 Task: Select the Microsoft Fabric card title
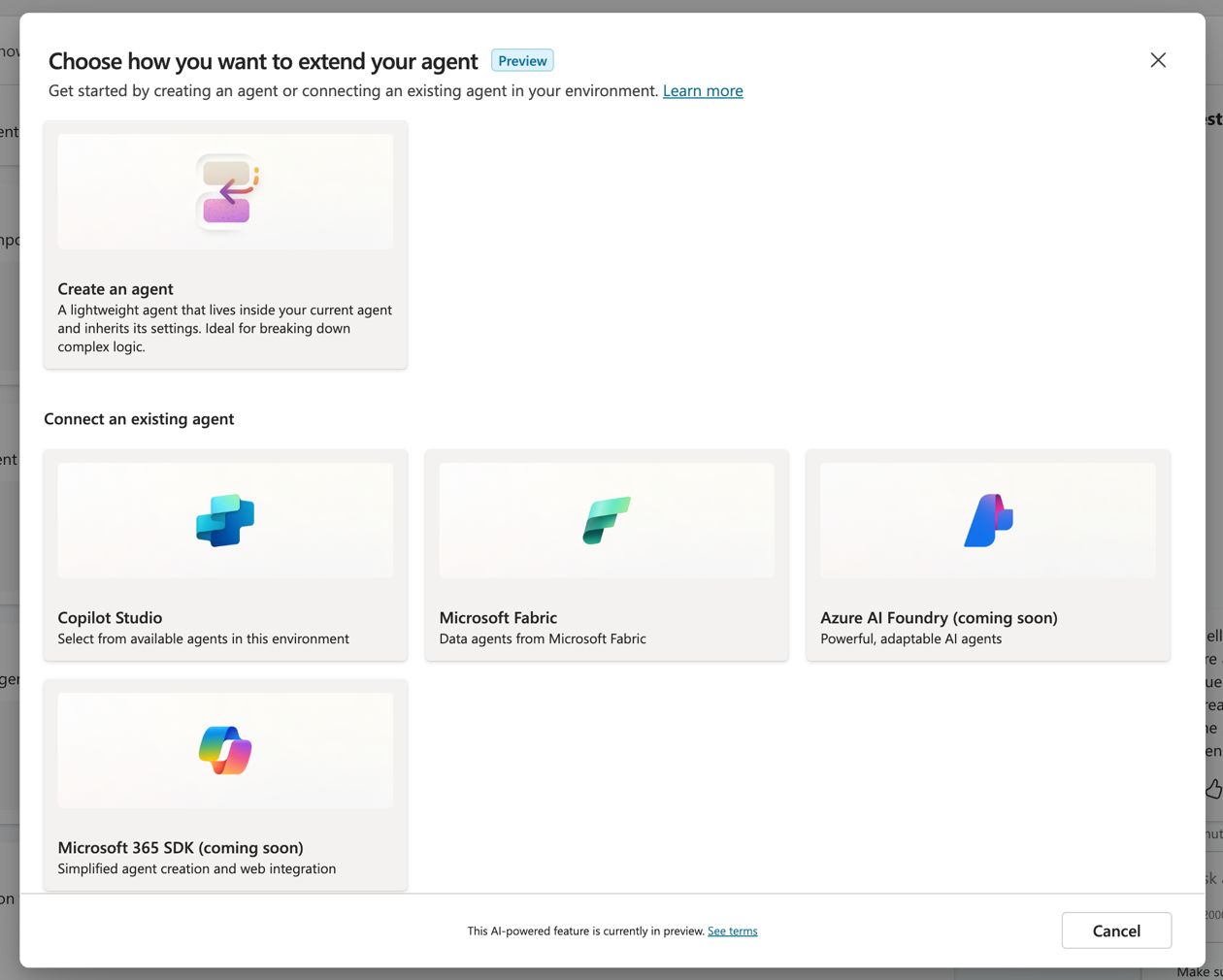(498, 617)
